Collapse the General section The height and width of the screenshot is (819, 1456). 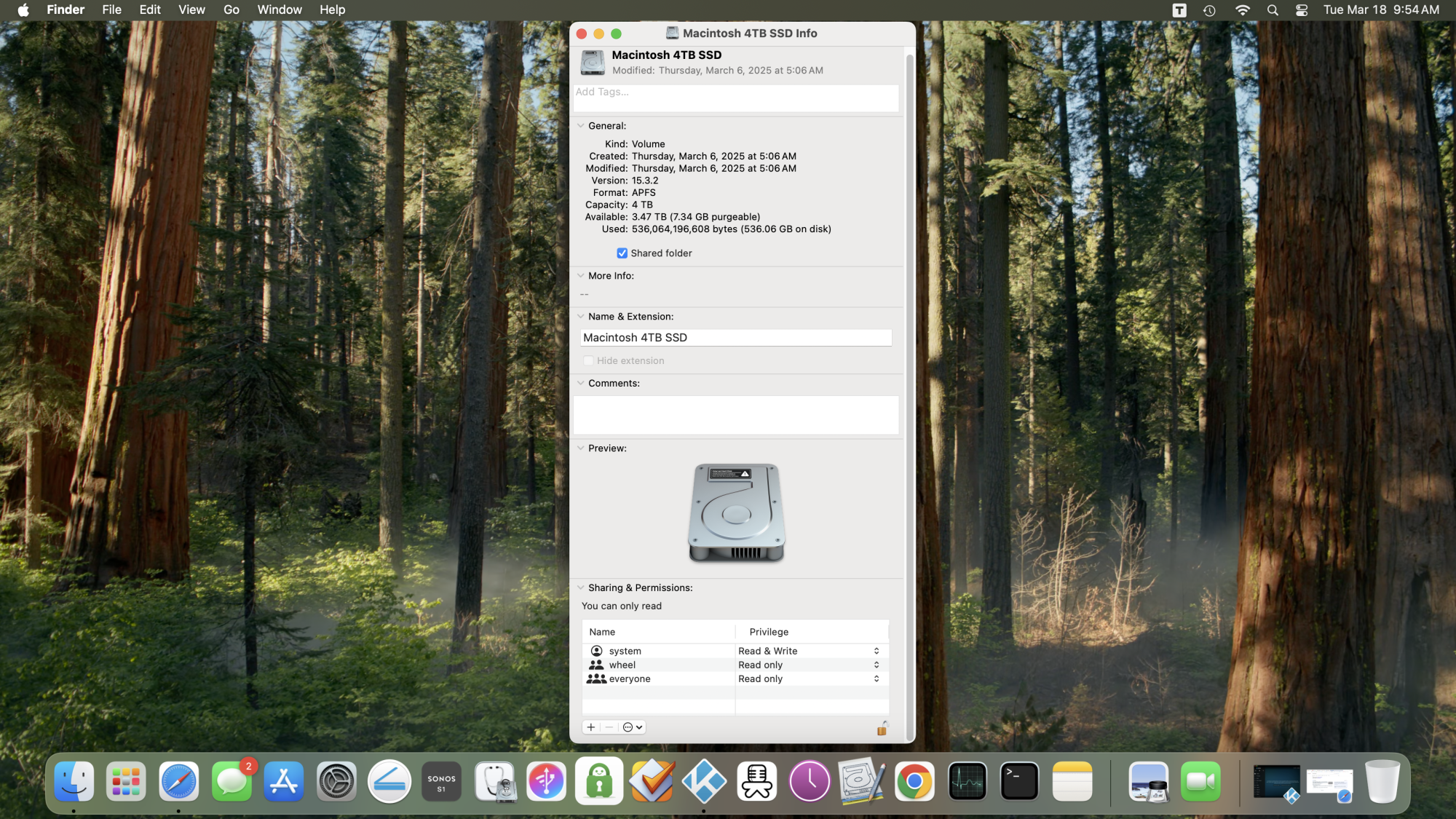(x=581, y=126)
